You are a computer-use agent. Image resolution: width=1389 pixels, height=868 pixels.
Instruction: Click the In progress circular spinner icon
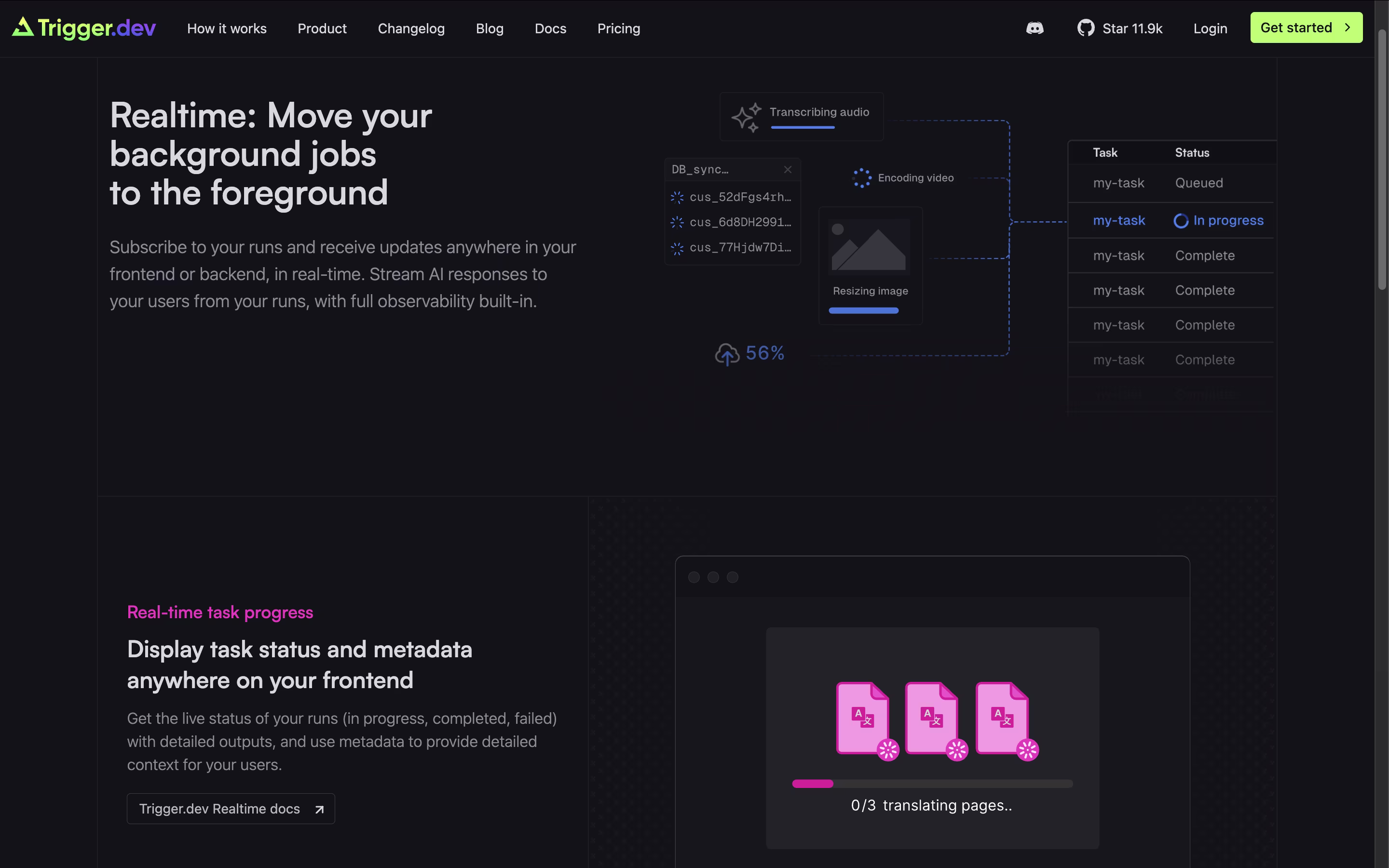(x=1181, y=221)
